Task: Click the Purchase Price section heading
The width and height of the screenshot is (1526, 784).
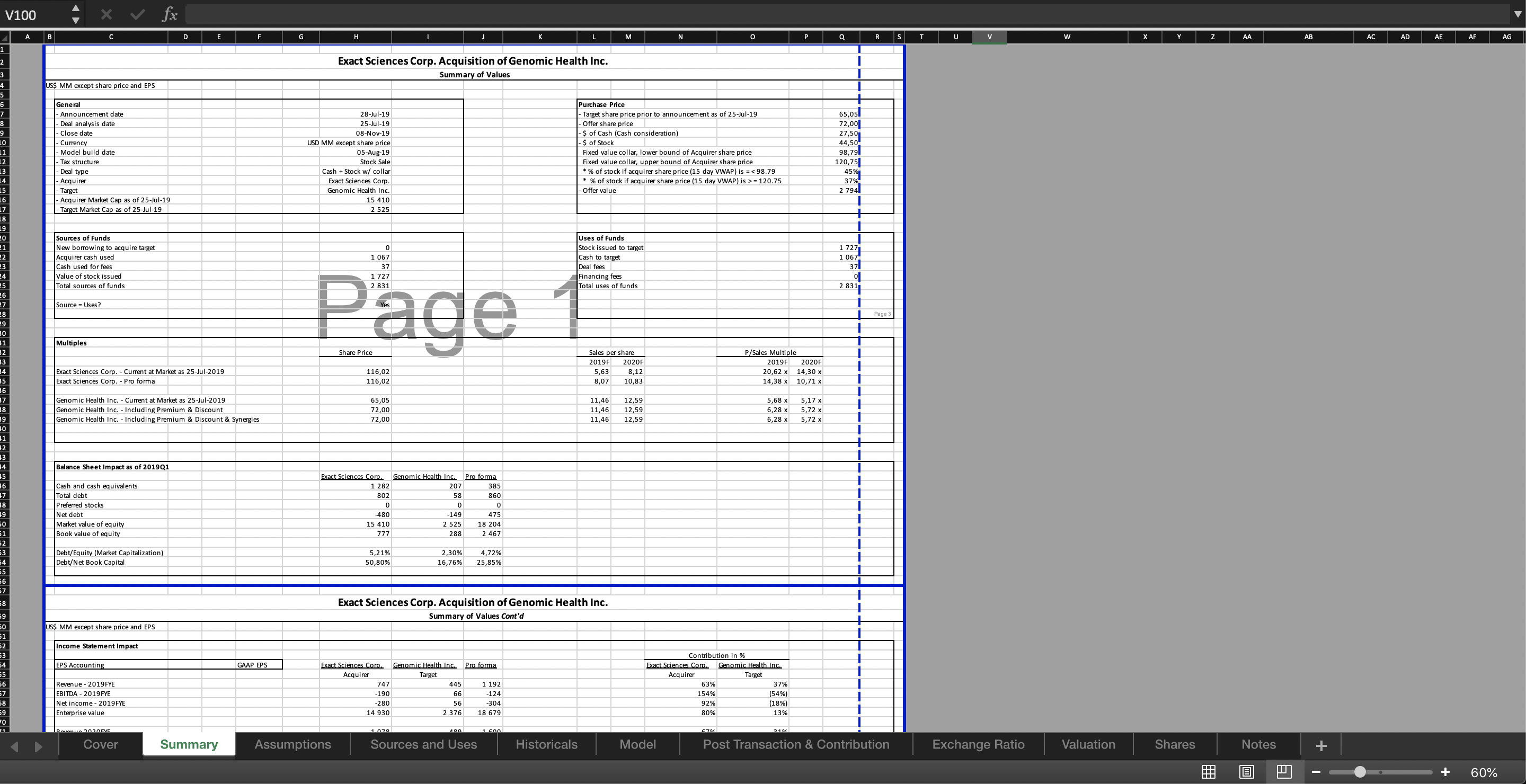Action: (x=601, y=105)
